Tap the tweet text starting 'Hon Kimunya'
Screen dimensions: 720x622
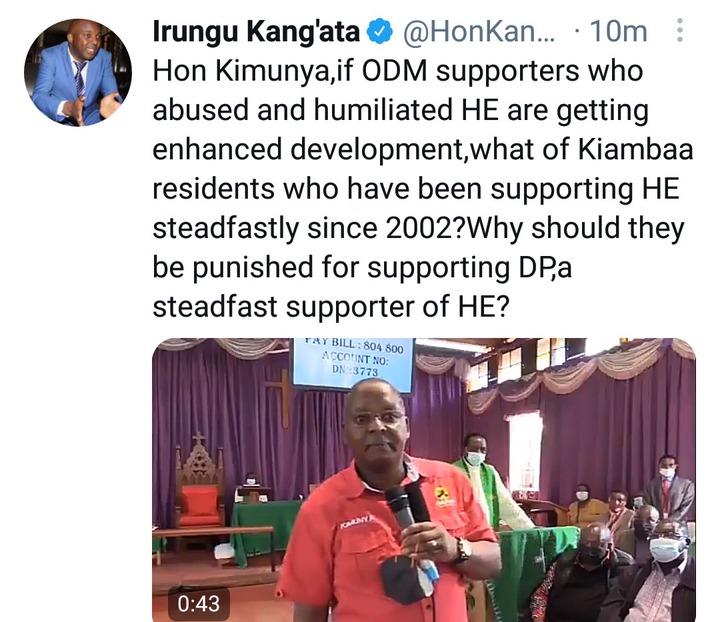[423, 188]
